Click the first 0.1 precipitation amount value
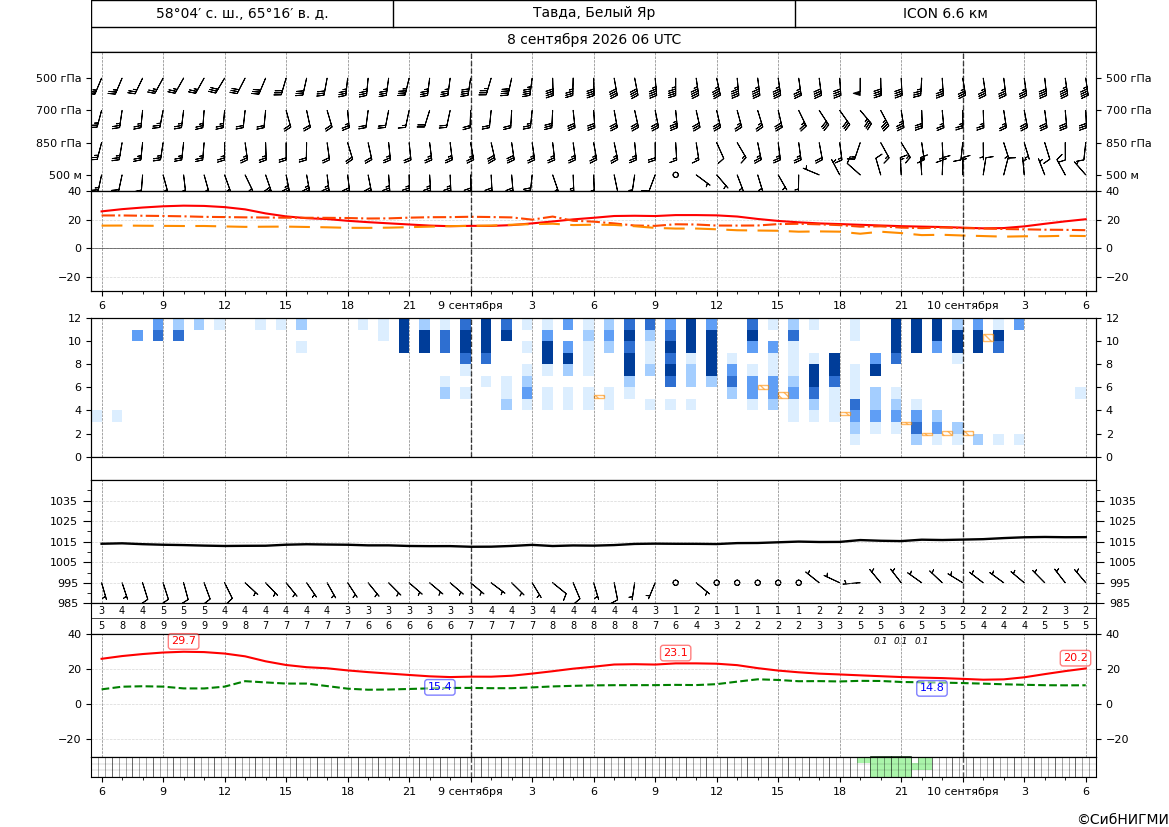Viewport: 1169px width, 827px height. pyautogui.click(x=880, y=641)
